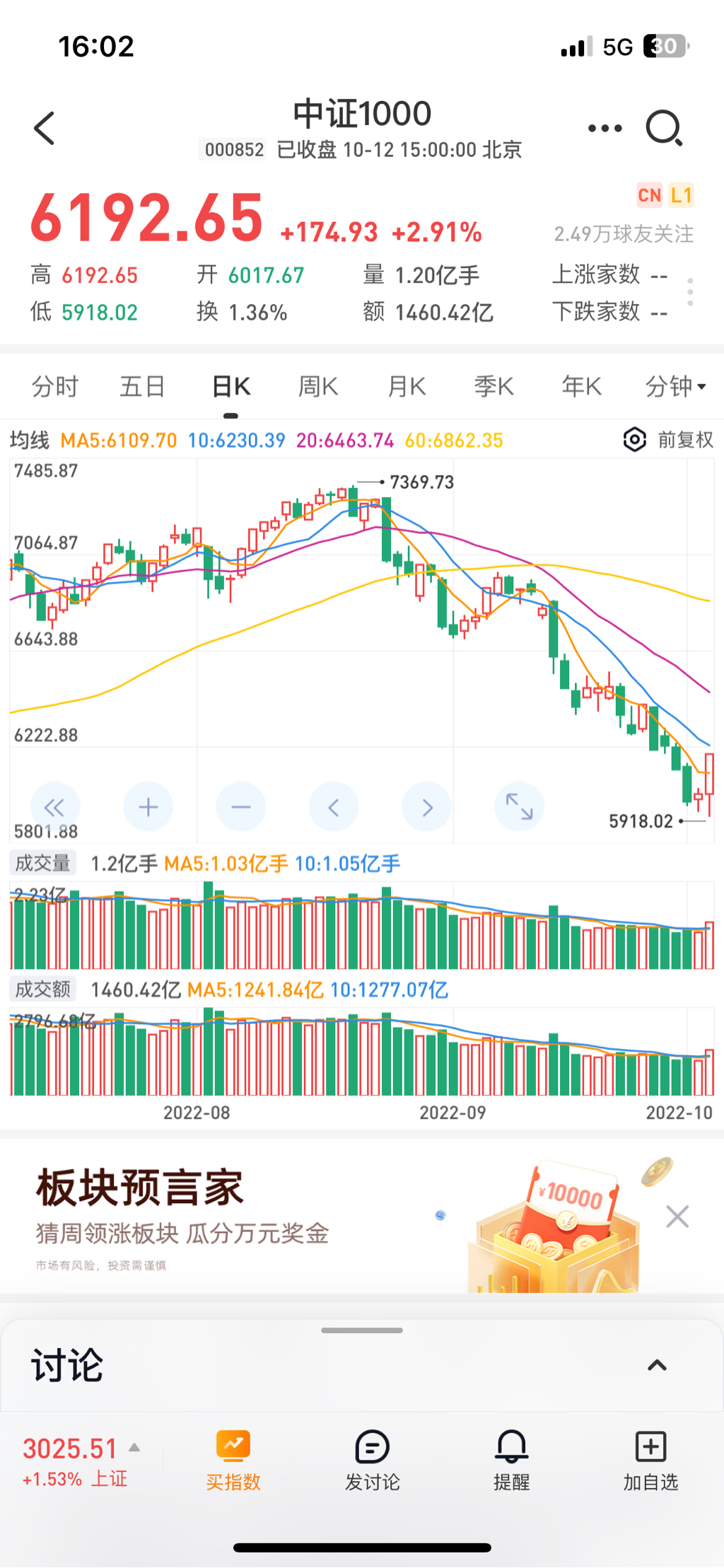
Task: Zoom out chart with minus button
Action: coord(241,807)
